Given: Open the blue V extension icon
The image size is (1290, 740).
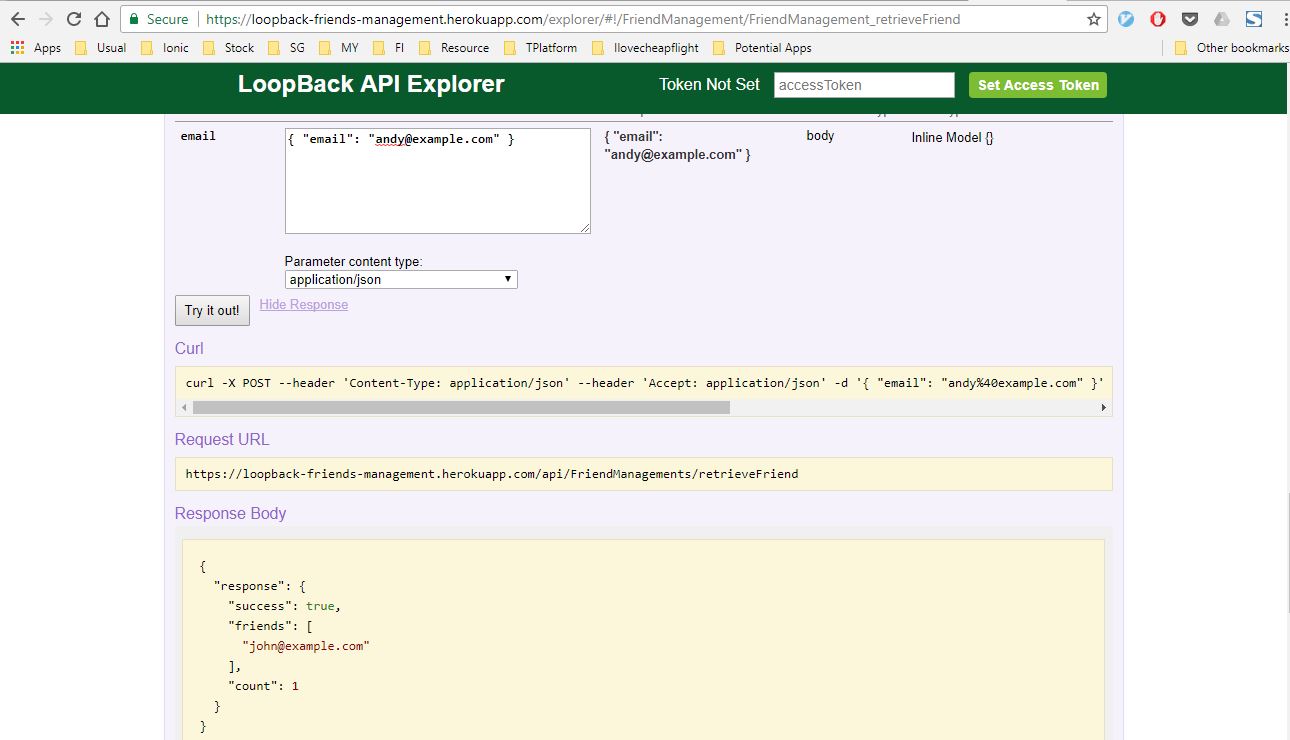Looking at the screenshot, I should tap(1127, 19).
